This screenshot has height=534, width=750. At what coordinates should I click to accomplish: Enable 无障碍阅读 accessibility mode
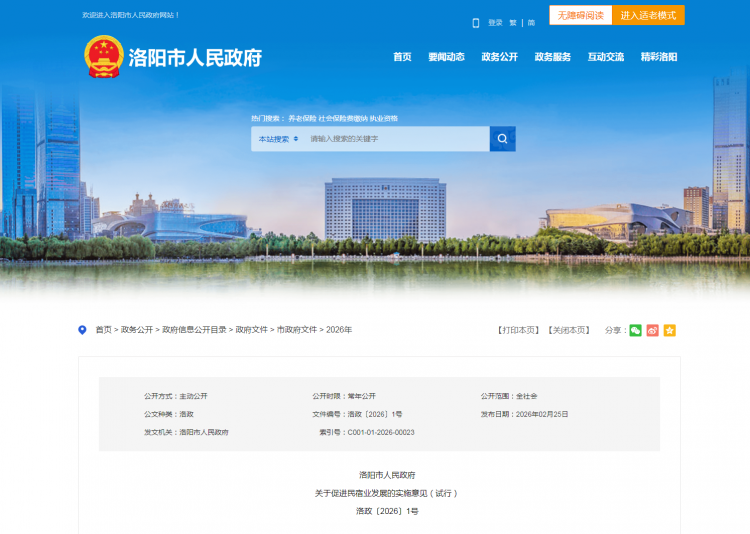point(580,16)
